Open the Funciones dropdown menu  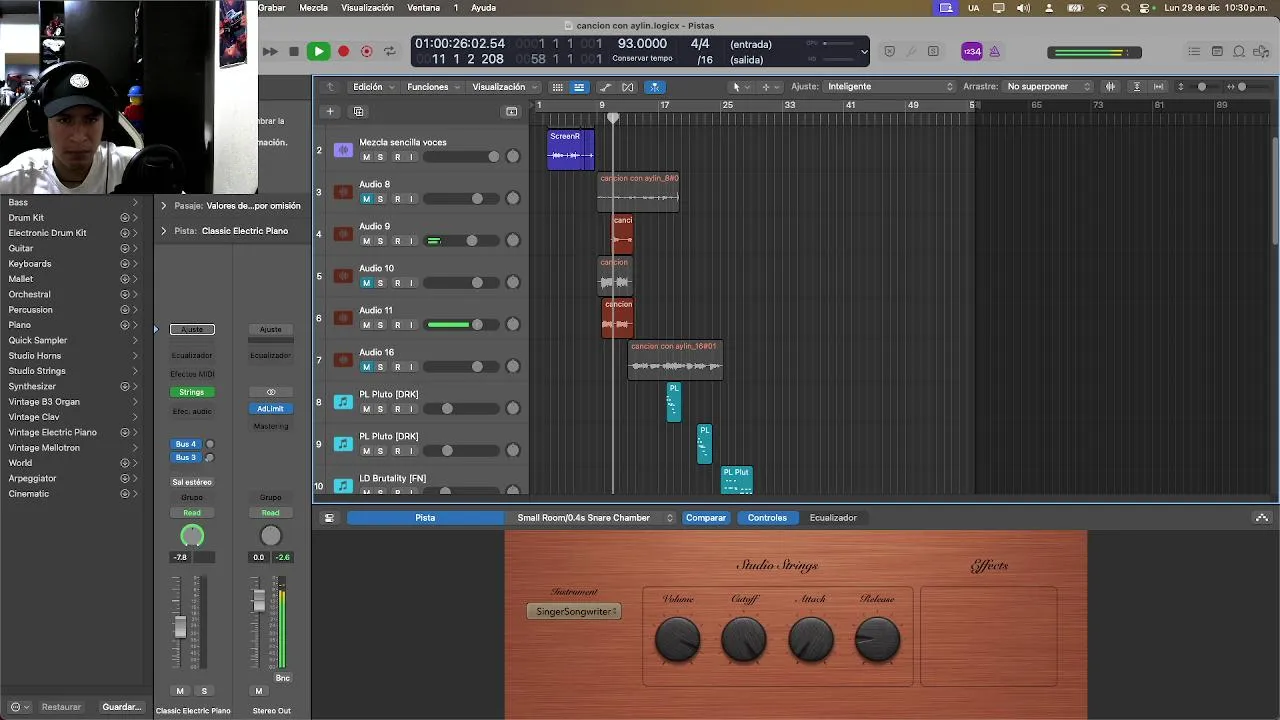click(x=433, y=87)
